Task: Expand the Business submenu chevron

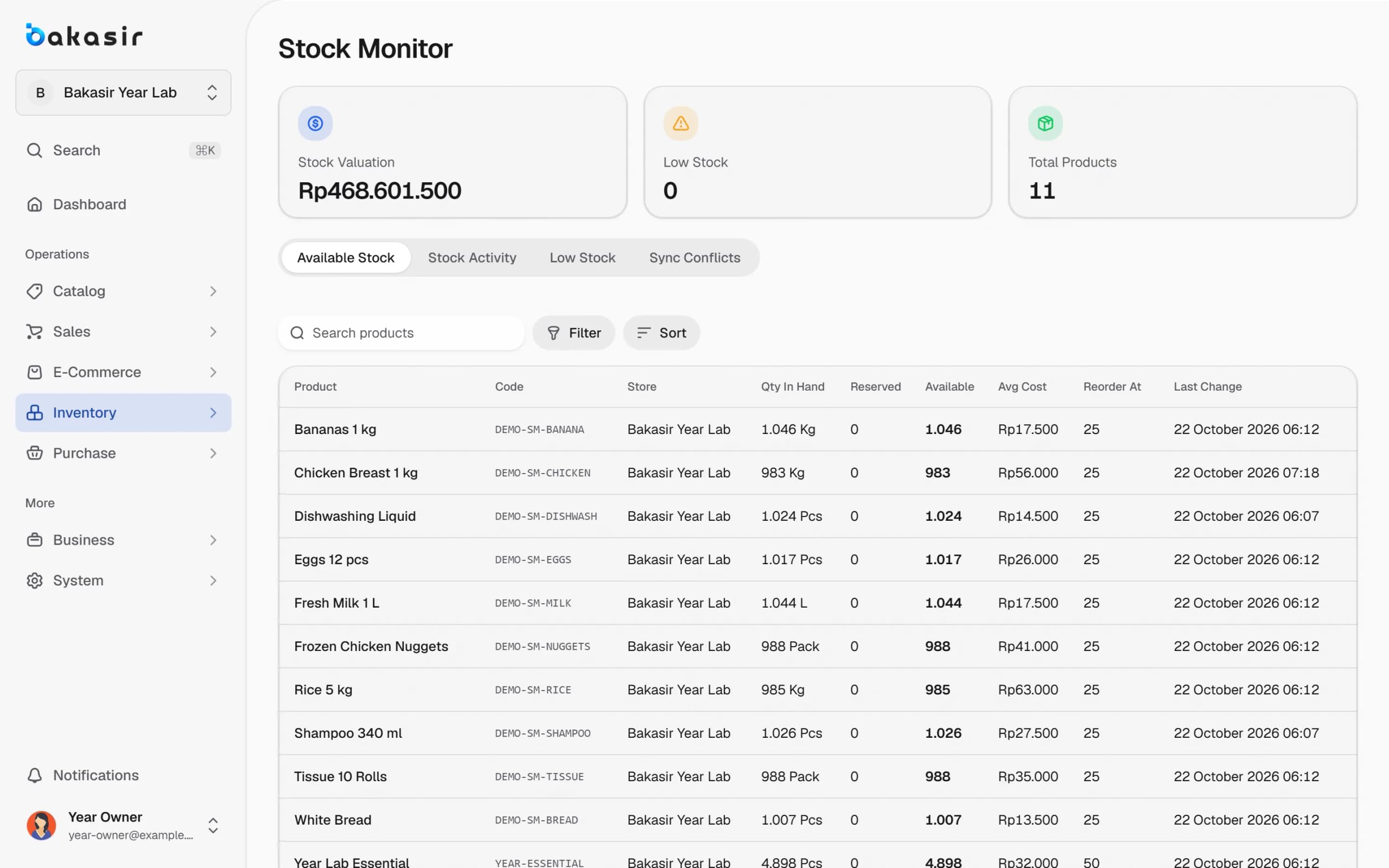Action: [213, 540]
